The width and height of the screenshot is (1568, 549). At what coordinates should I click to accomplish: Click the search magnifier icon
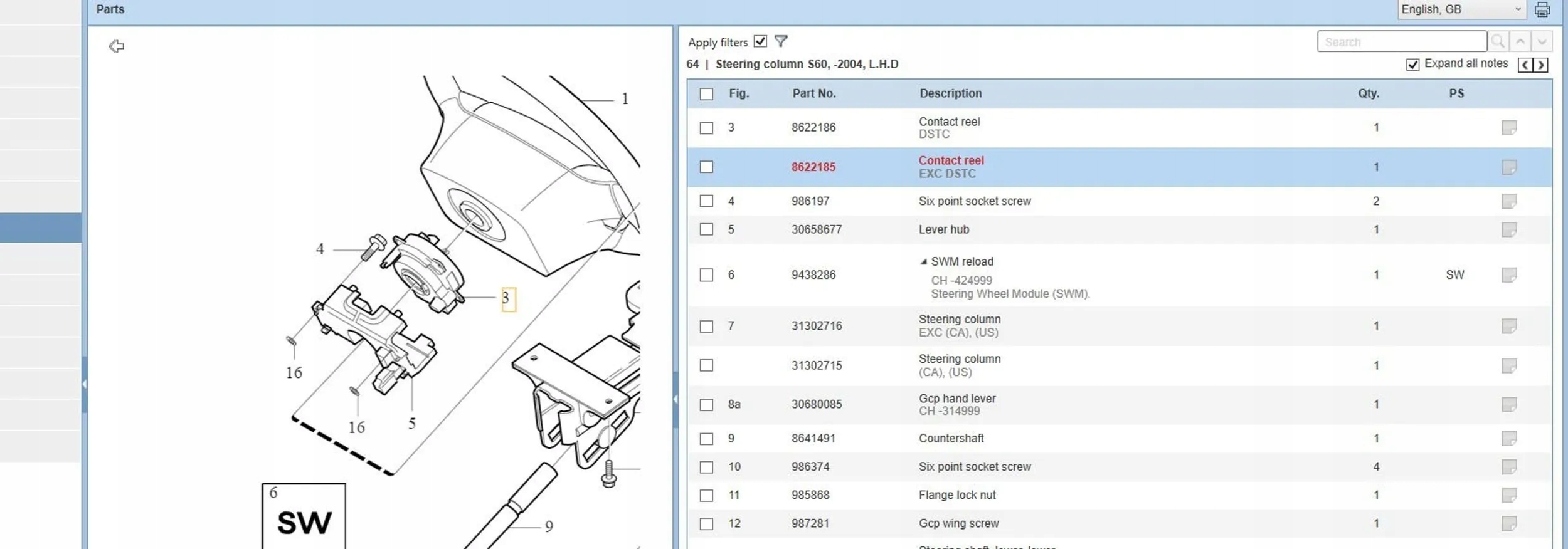(1498, 42)
